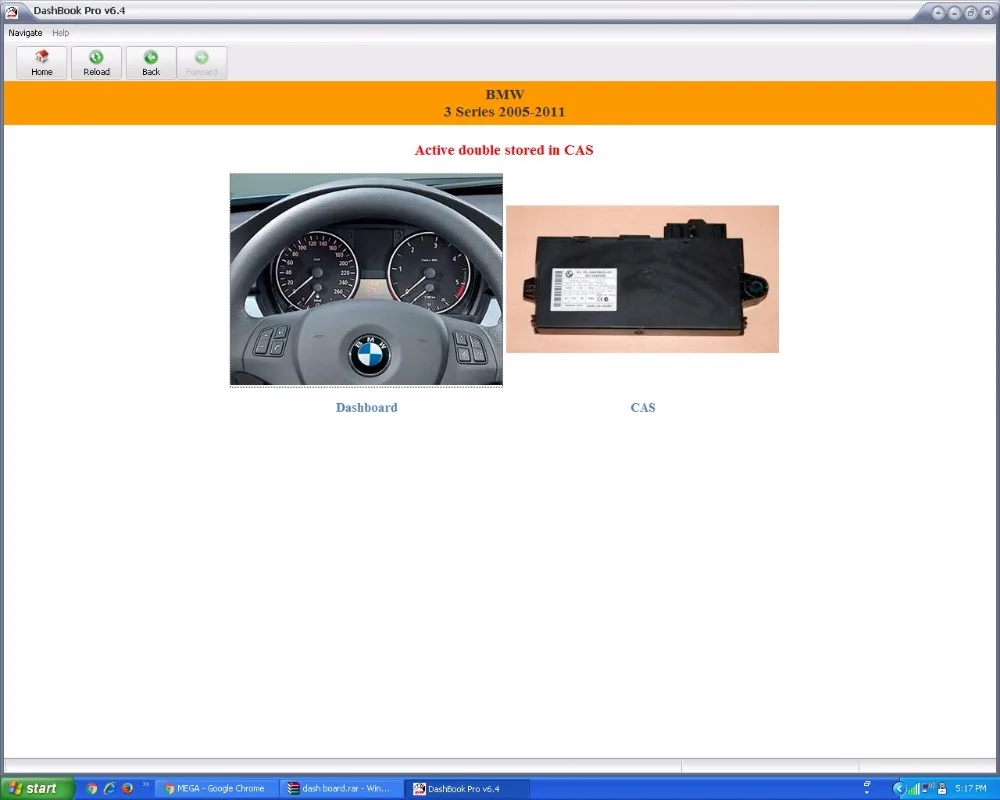This screenshot has width=1000, height=800.
Task: Reload the current page
Action: pos(96,63)
